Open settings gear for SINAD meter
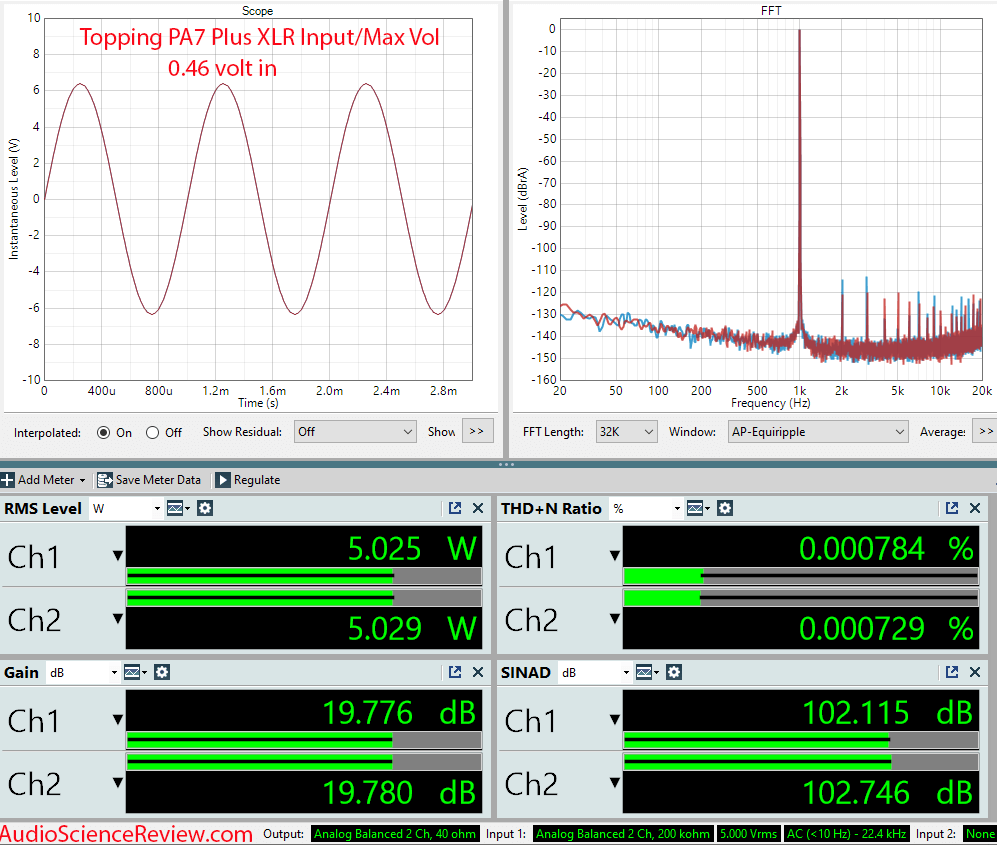This screenshot has height=845, width=997. click(674, 672)
